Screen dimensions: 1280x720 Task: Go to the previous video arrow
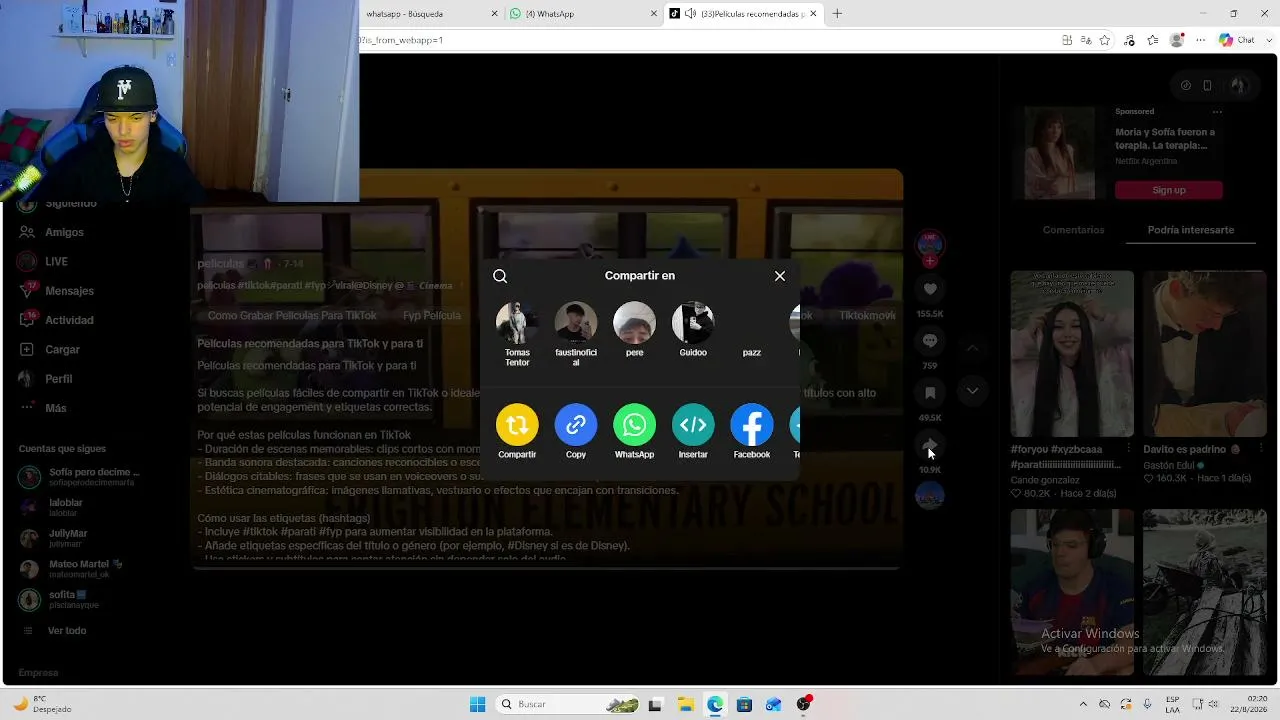click(x=972, y=348)
